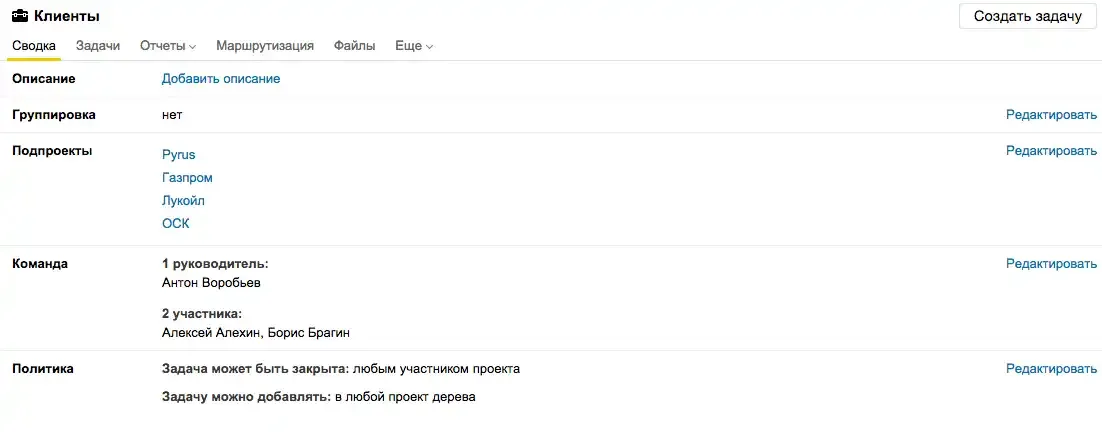Expand the Отчеты dropdown
Screen dimensions: 1102x432
coord(168,46)
